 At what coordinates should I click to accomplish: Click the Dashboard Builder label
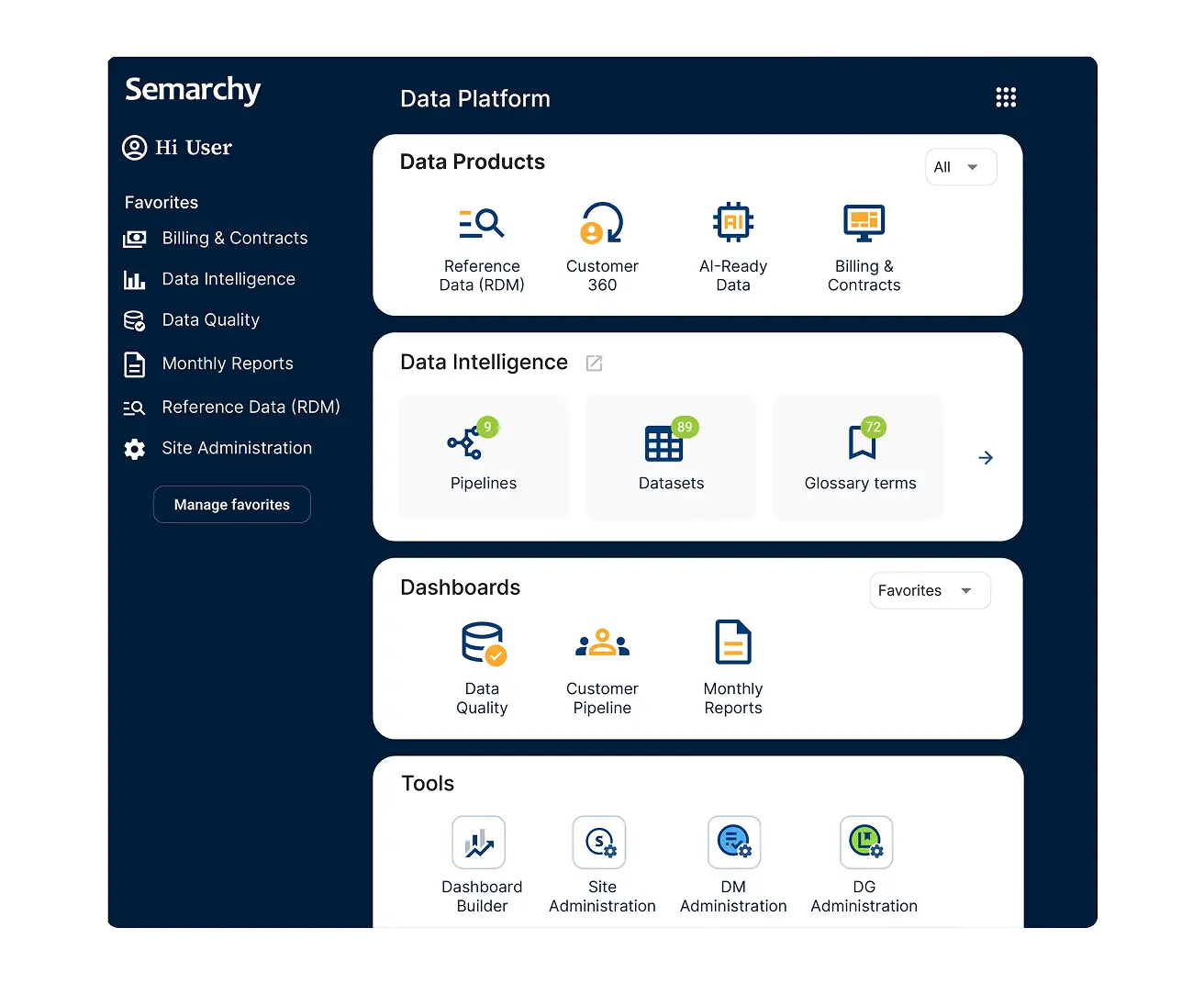[482, 897]
